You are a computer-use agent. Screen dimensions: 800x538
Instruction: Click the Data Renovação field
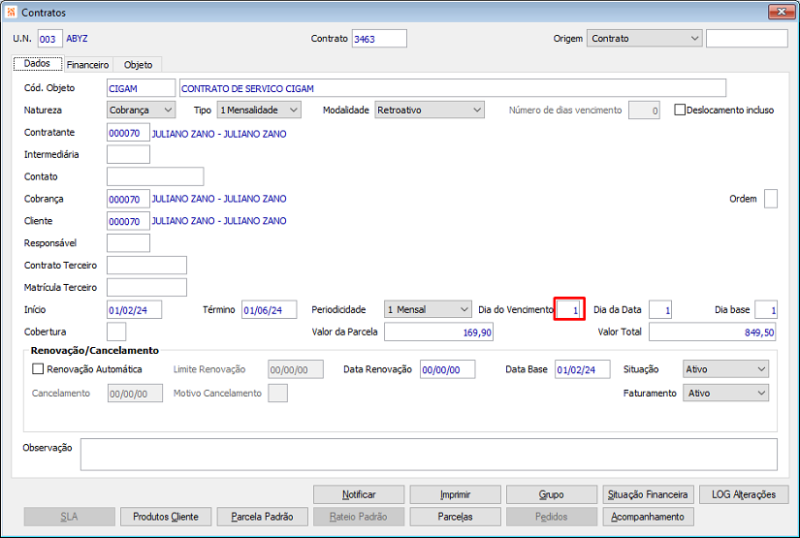point(448,369)
